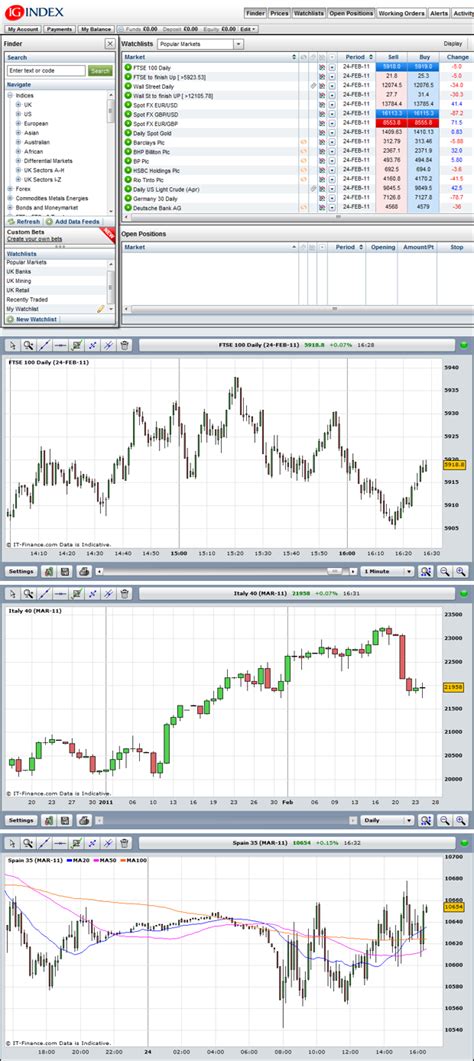
Task: Open chart icon on the Wall Street Daily row
Action: coord(322,87)
